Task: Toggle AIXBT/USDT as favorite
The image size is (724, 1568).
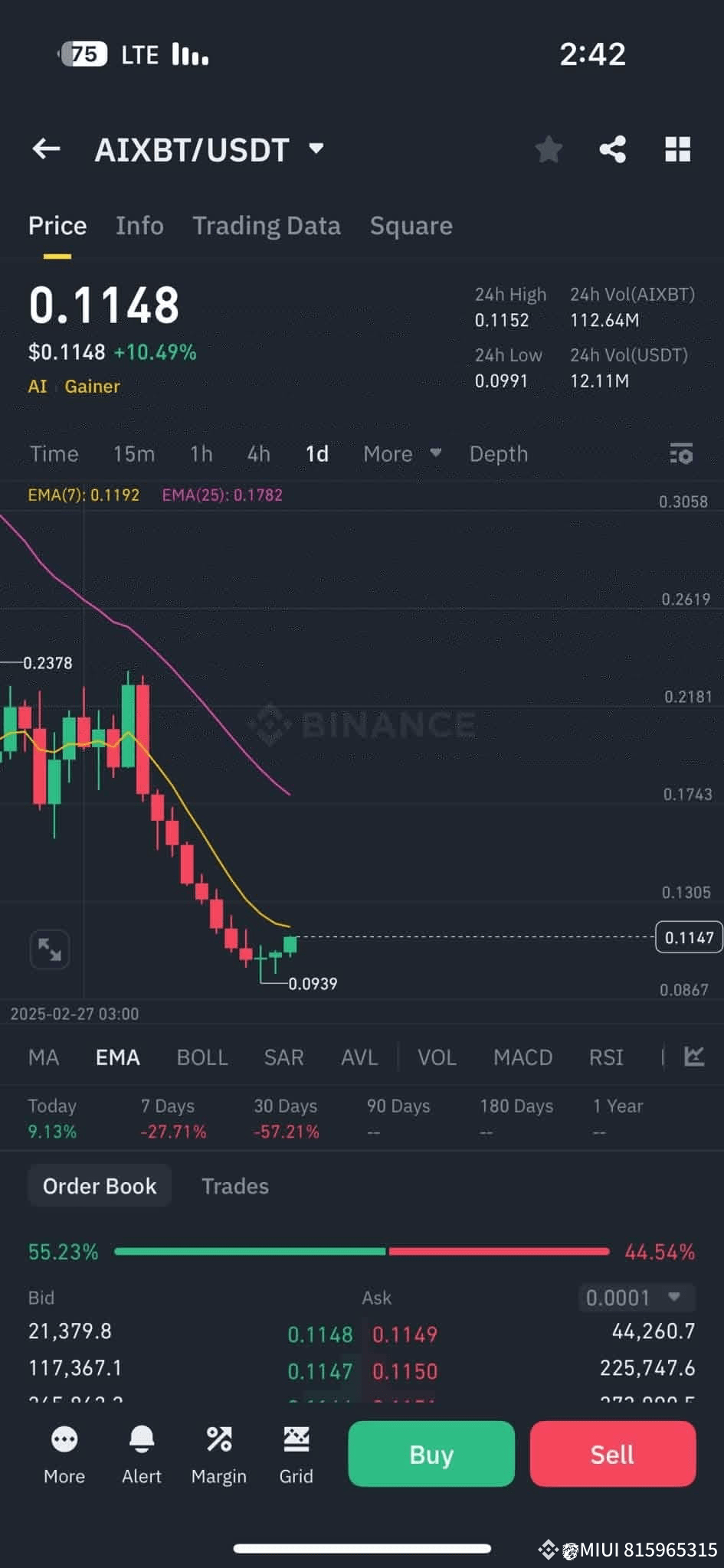Action: click(549, 149)
